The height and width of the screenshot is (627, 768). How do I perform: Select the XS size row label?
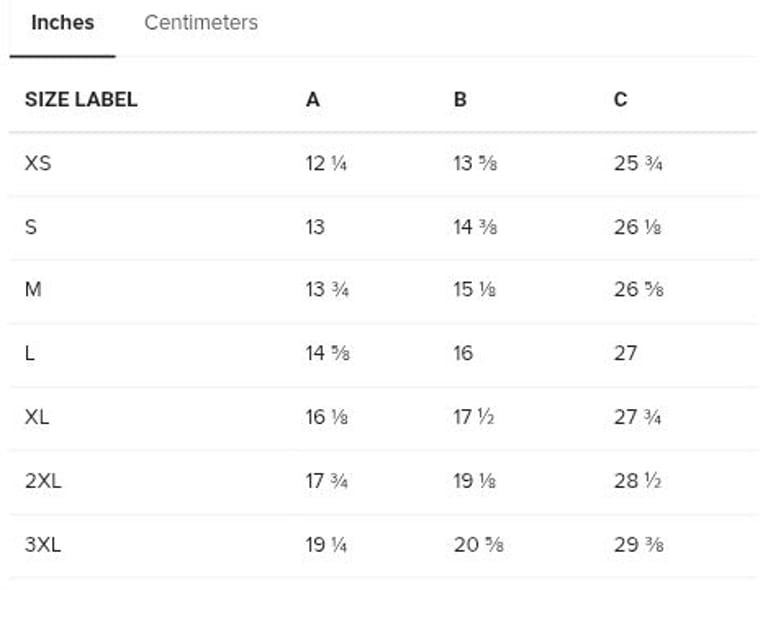coord(38,163)
